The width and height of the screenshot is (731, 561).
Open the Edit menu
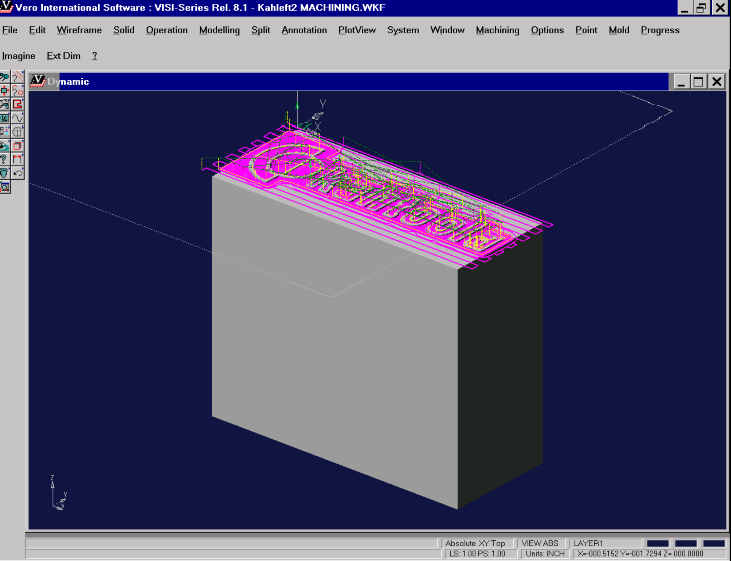click(37, 30)
